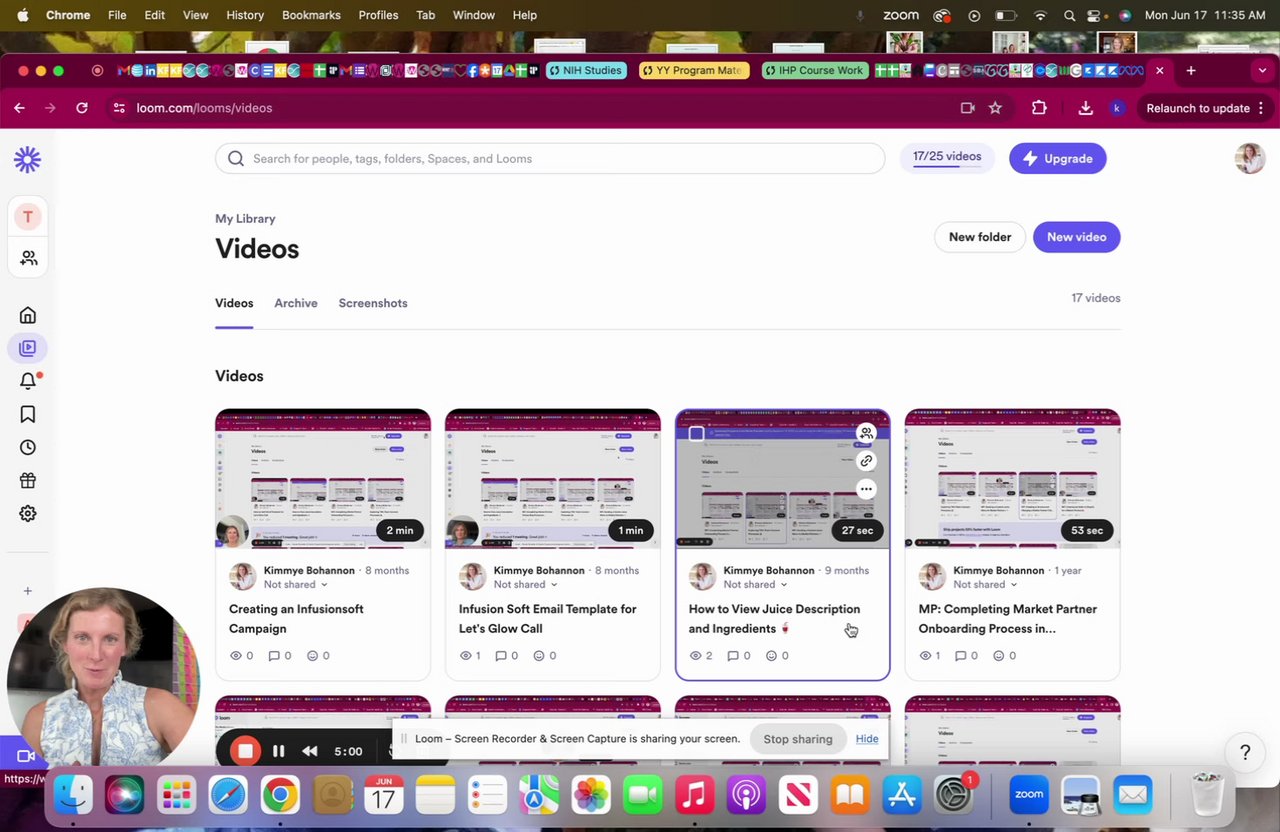Open Chrome extensions puzzle icon
1280x832 pixels.
1039,108
